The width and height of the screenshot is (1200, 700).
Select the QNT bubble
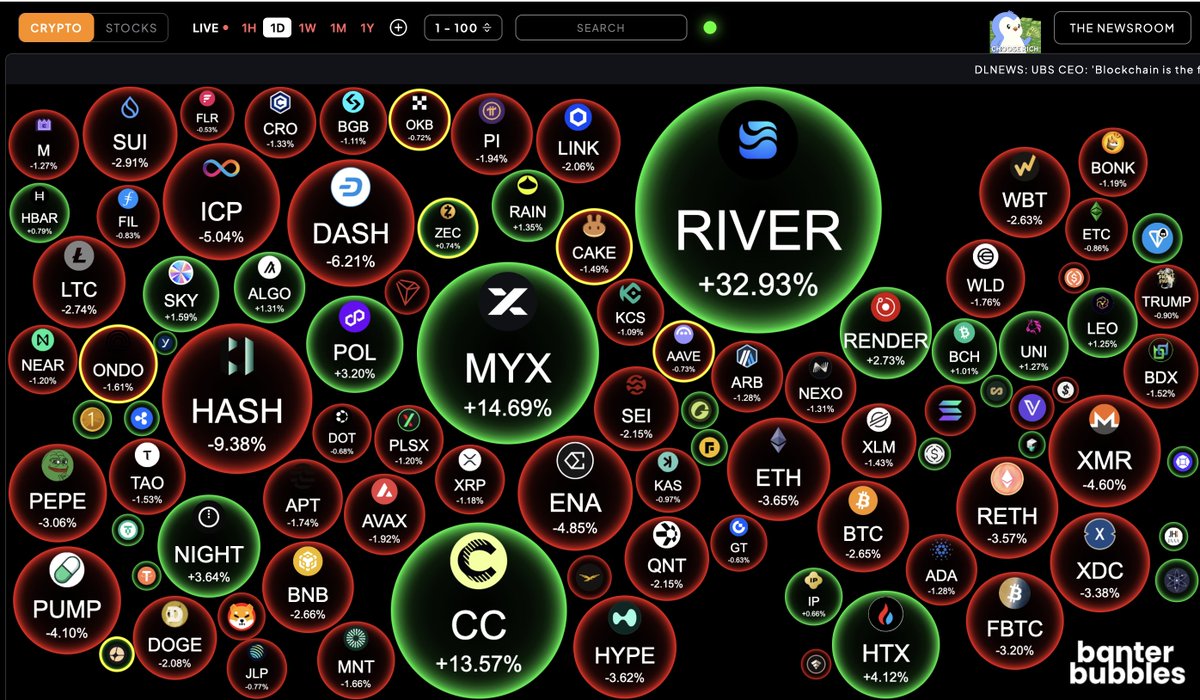point(667,557)
